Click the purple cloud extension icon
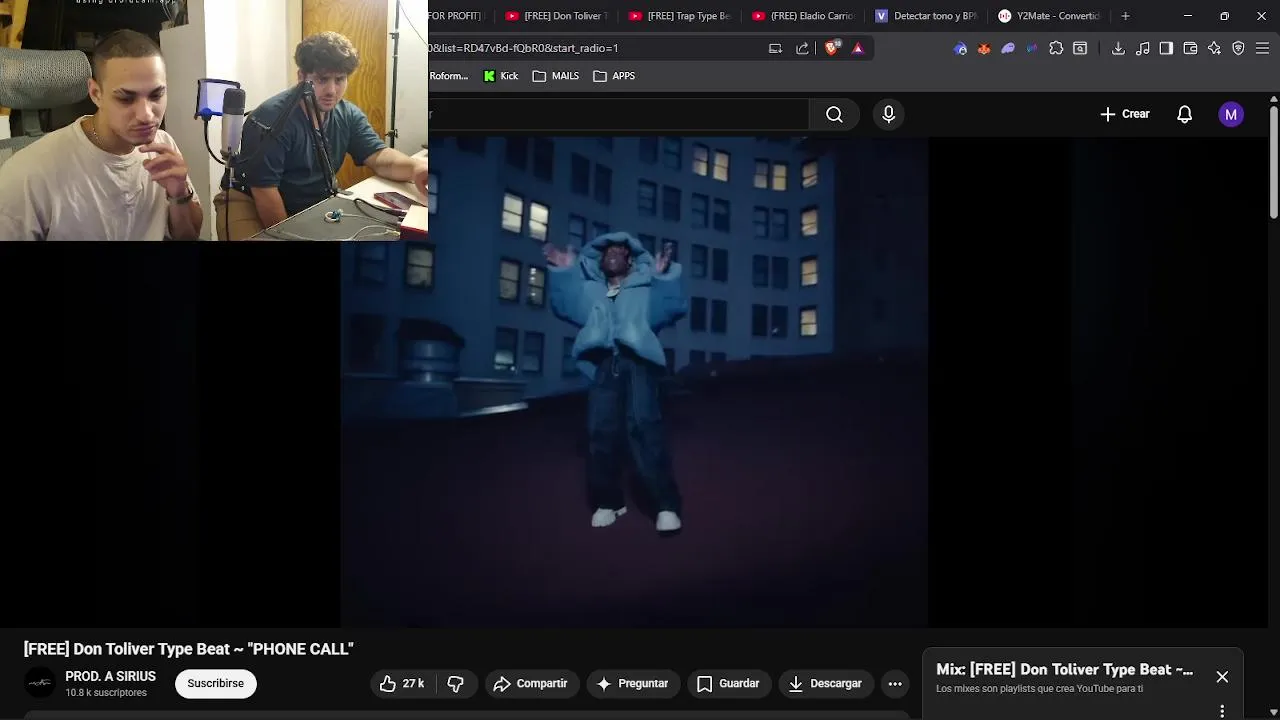This screenshot has height=720, width=1280. coord(1008,48)
